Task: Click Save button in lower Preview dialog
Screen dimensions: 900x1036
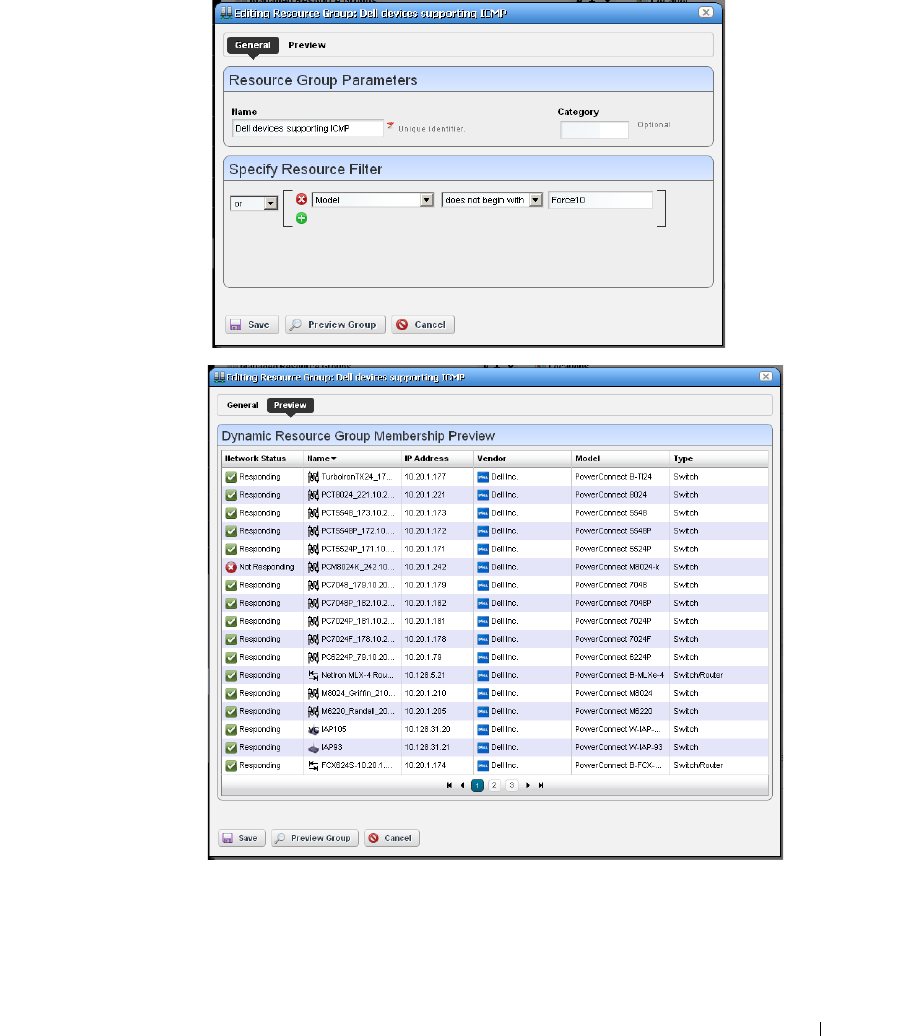Action: [x=242, y=838]
